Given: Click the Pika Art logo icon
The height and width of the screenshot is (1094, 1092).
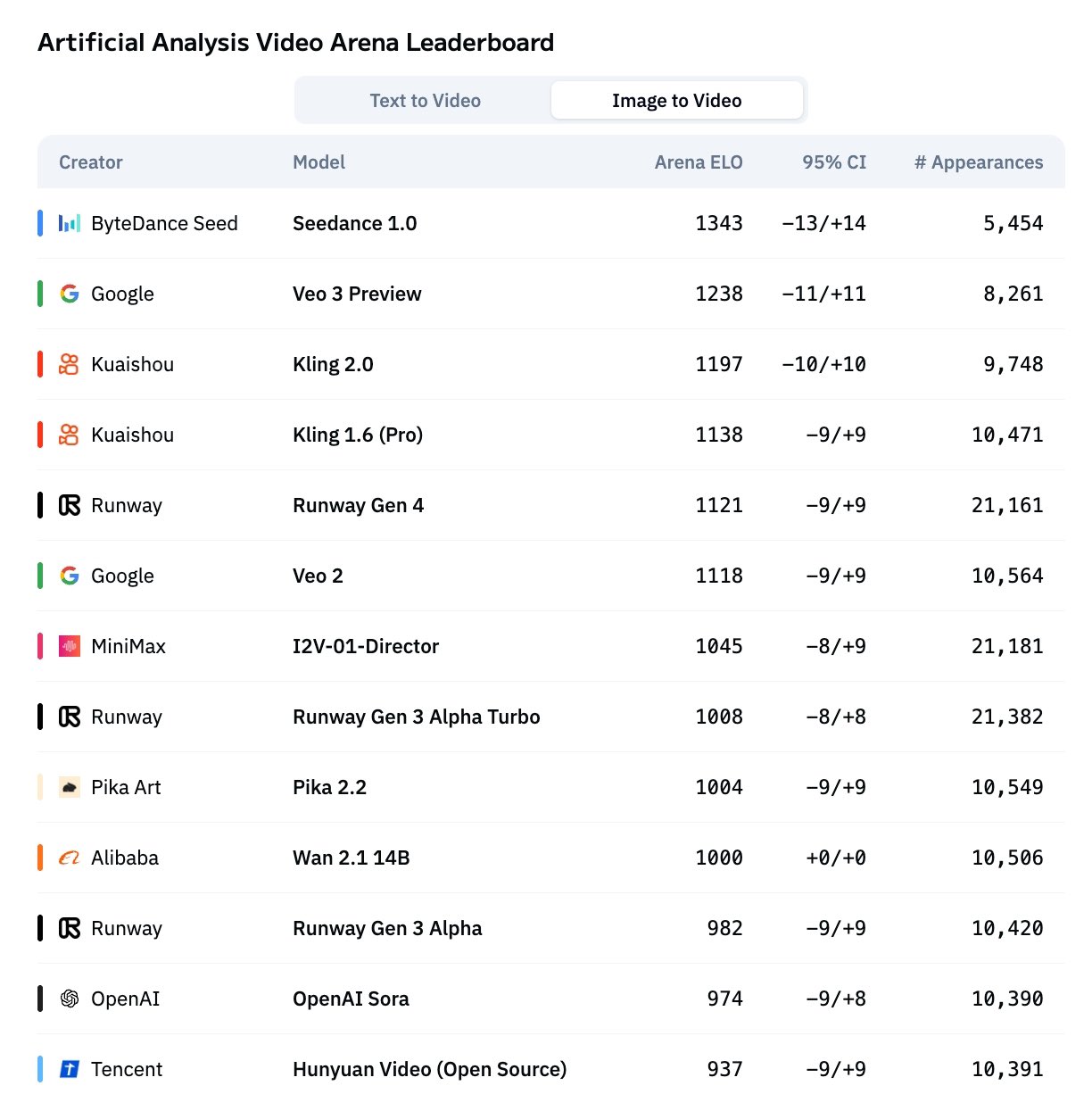Looking at the screenshot, I should (69, 787).
